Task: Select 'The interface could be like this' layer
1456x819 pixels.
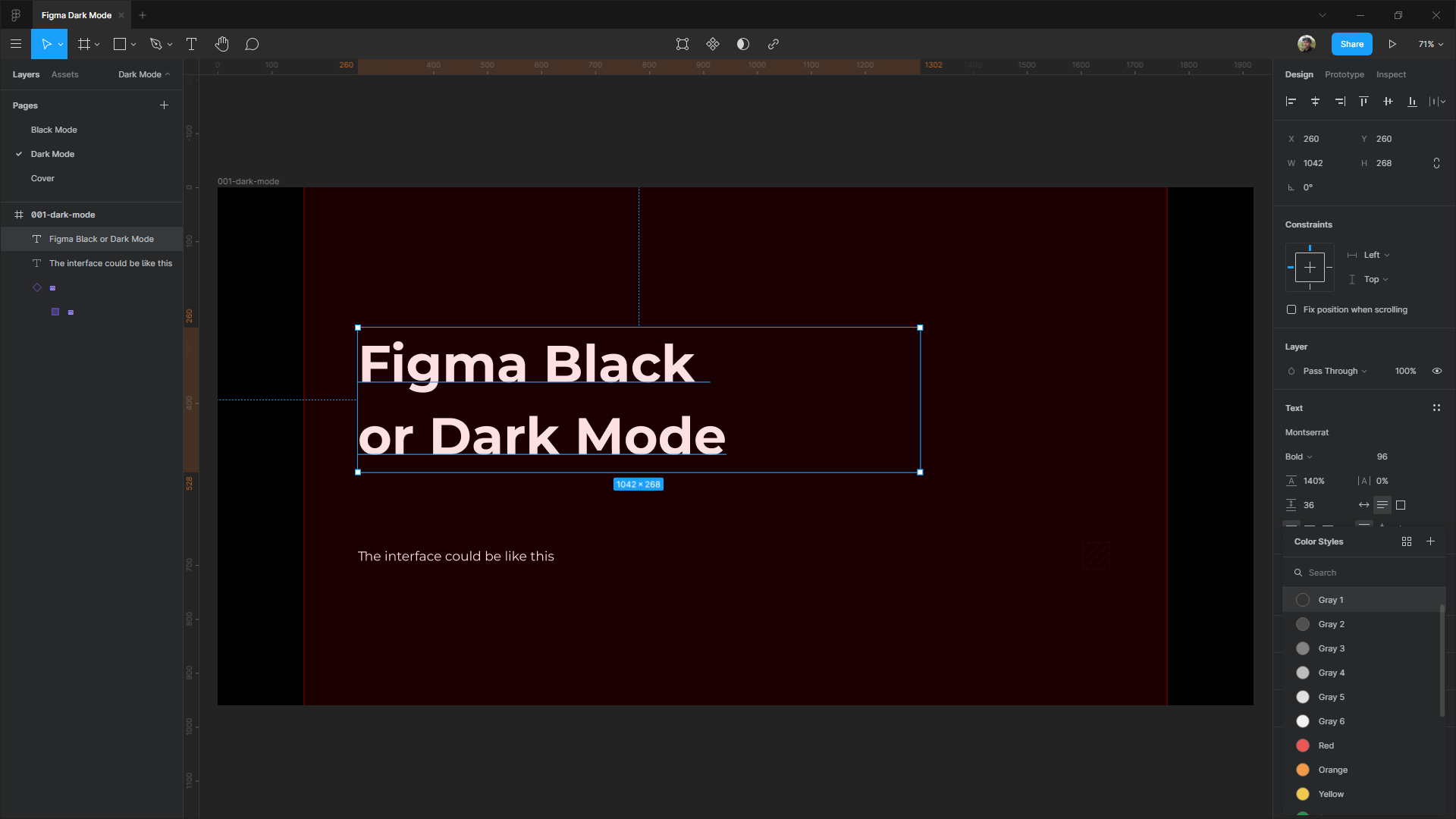Action: (91, 263)
